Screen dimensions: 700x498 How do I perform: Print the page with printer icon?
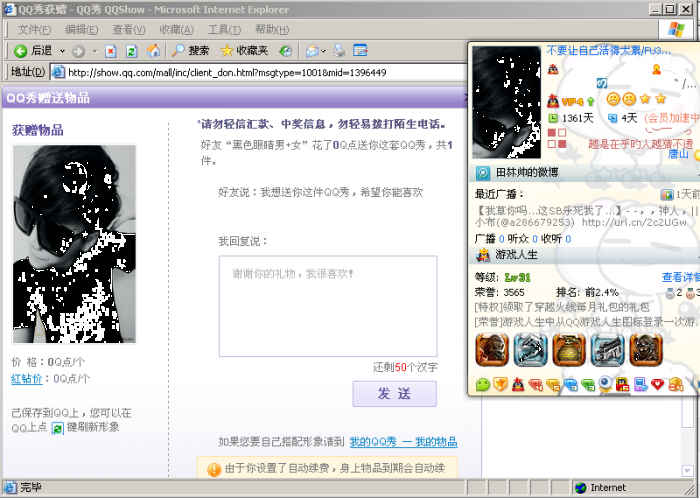tap(339, 51)
